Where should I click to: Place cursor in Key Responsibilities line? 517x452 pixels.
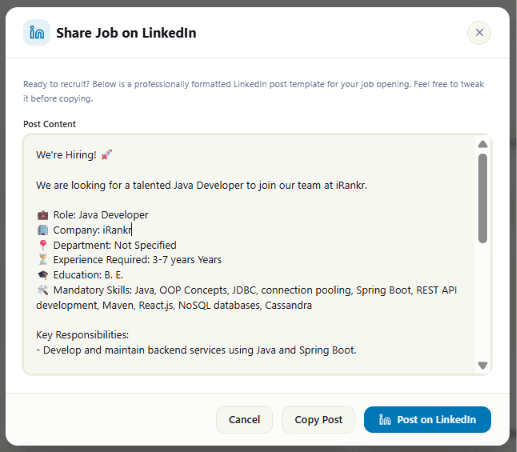(x=82, y=335)
